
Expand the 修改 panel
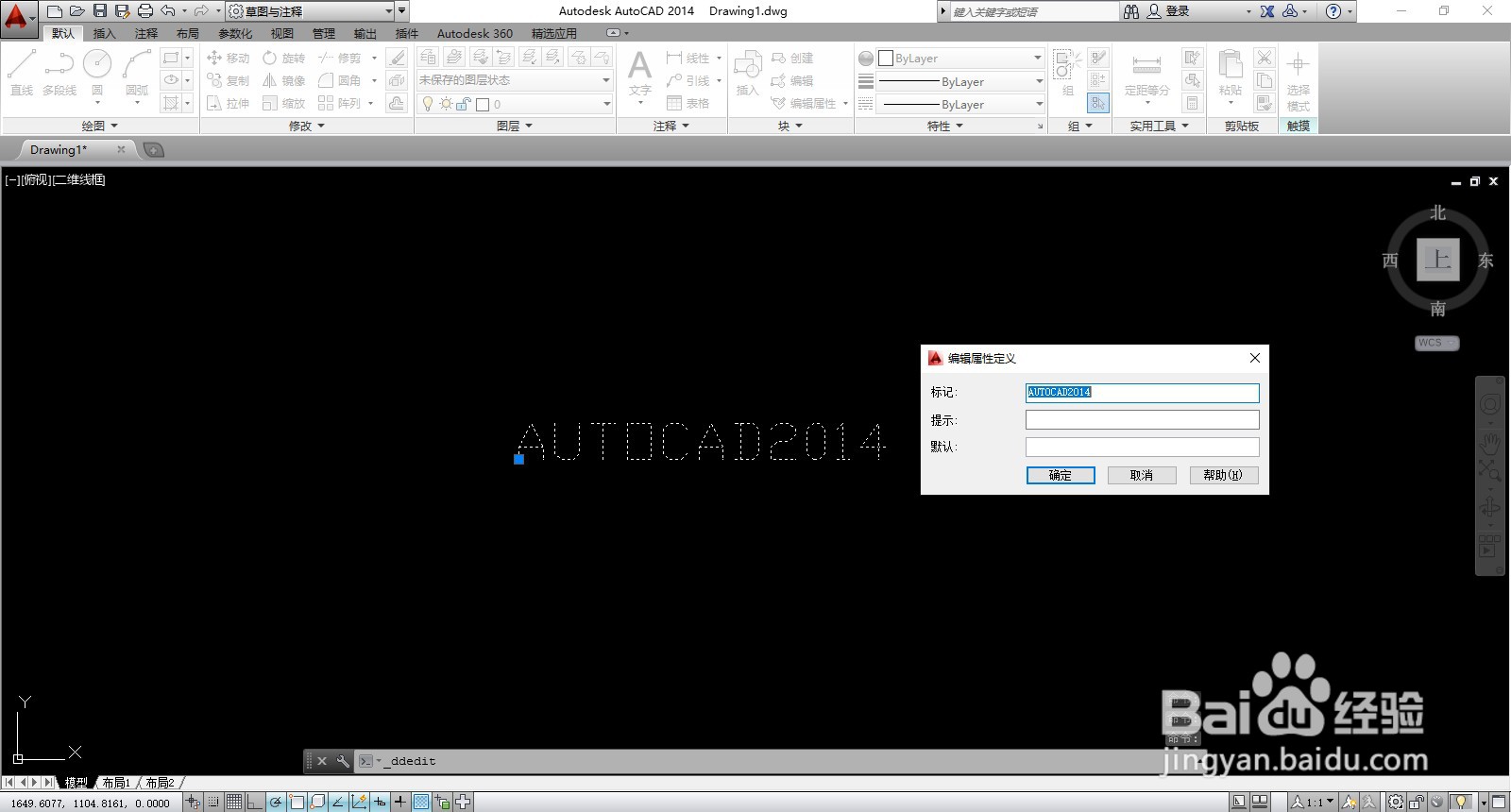(307, 126)
